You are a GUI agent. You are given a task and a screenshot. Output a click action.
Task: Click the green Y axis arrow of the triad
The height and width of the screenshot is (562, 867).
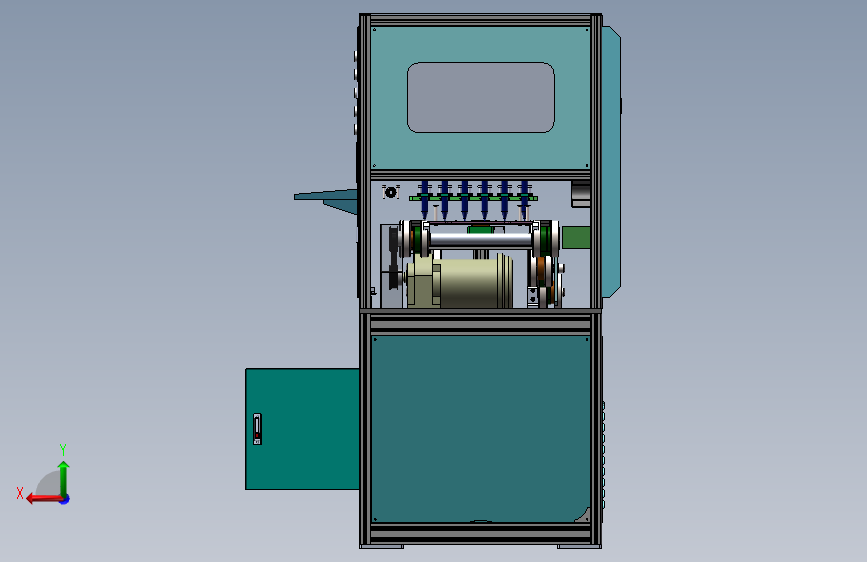pyautogui.click(x=64, y=478)
